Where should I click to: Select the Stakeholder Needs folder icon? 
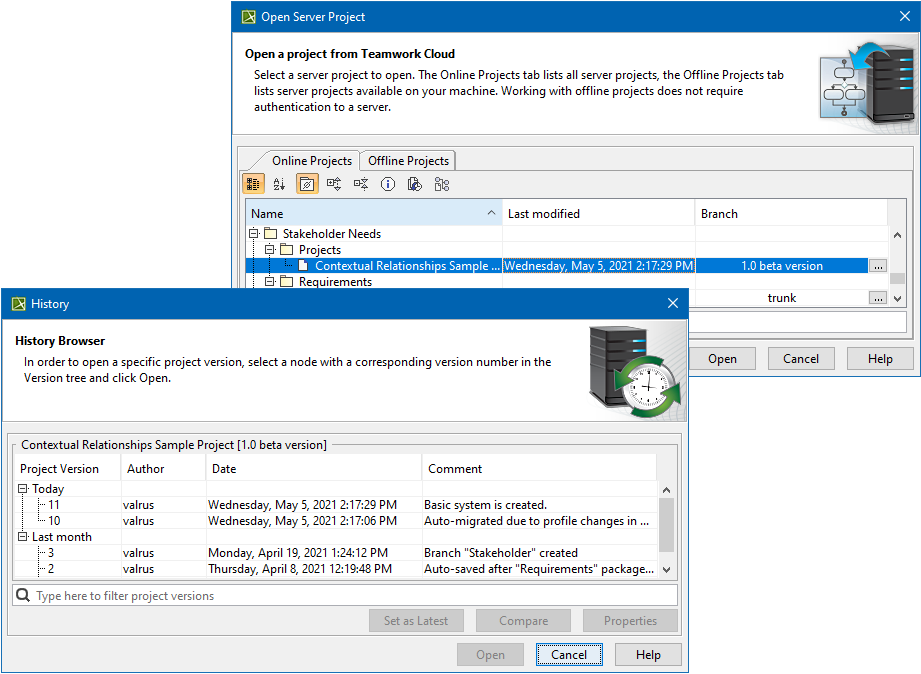(x=270, y=233)
